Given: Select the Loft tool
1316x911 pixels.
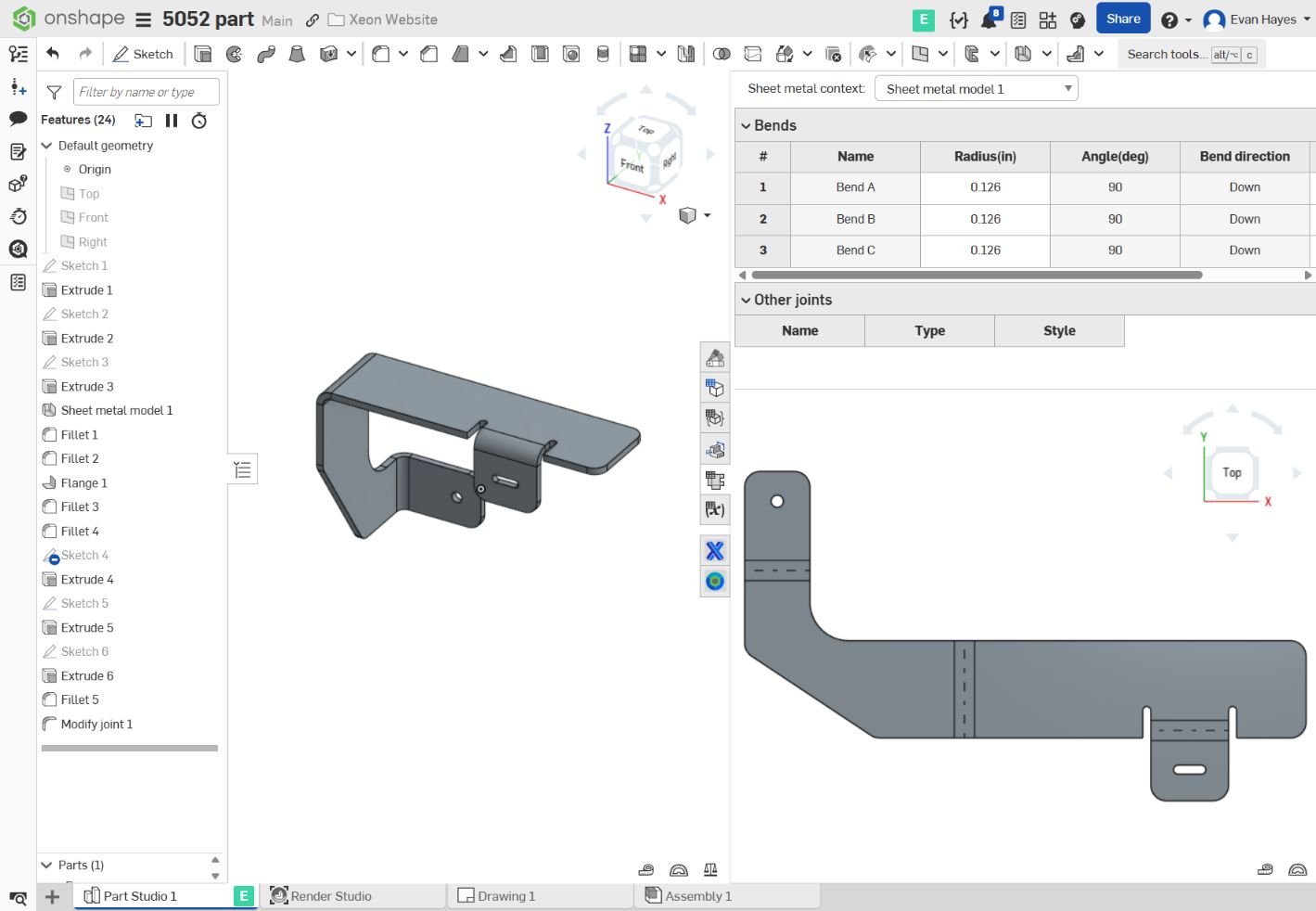Looking at the screenshot, I should click(x=297, y=55).
